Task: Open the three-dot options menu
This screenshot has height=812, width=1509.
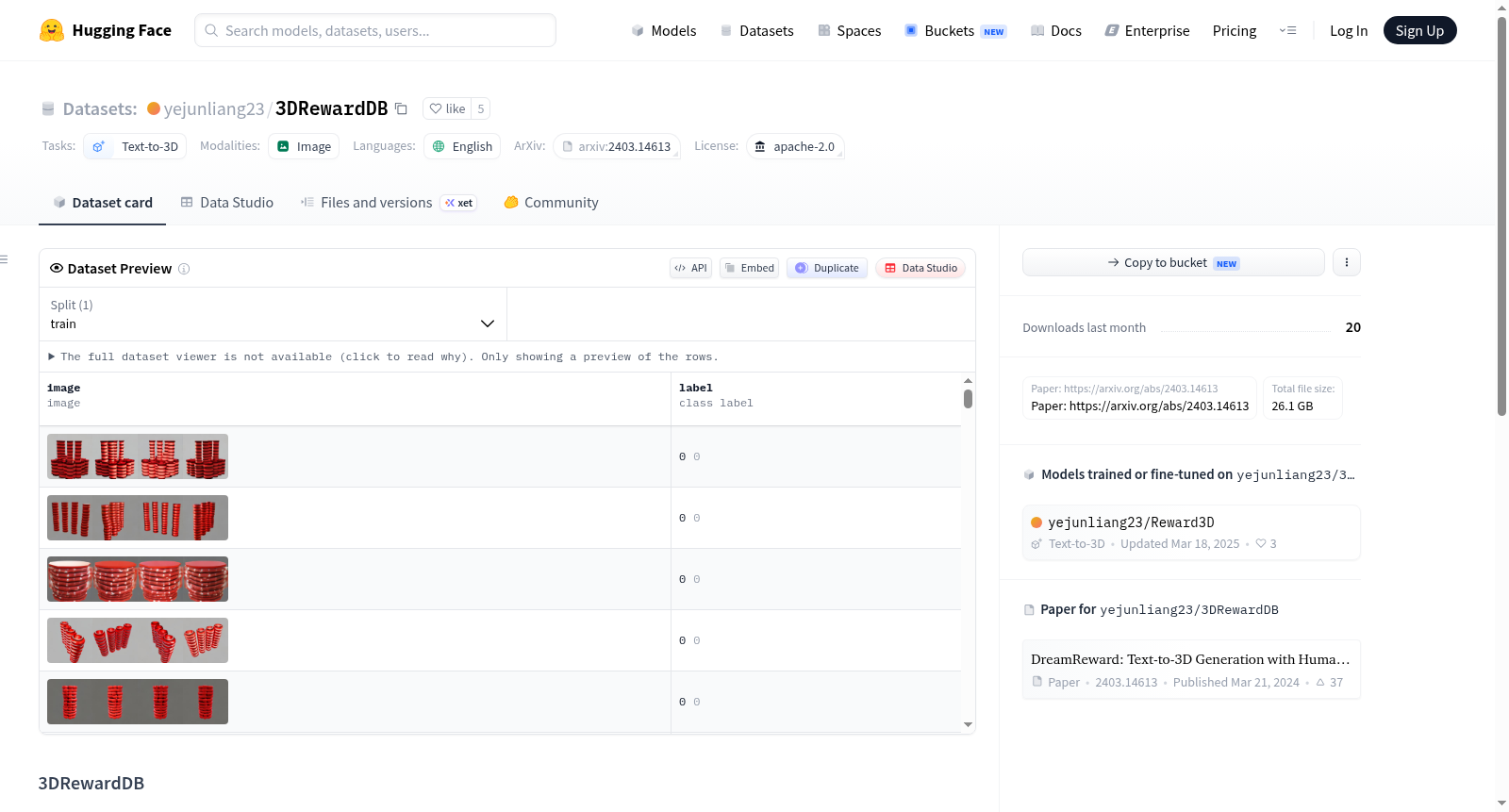Action: pos(1347,262)
